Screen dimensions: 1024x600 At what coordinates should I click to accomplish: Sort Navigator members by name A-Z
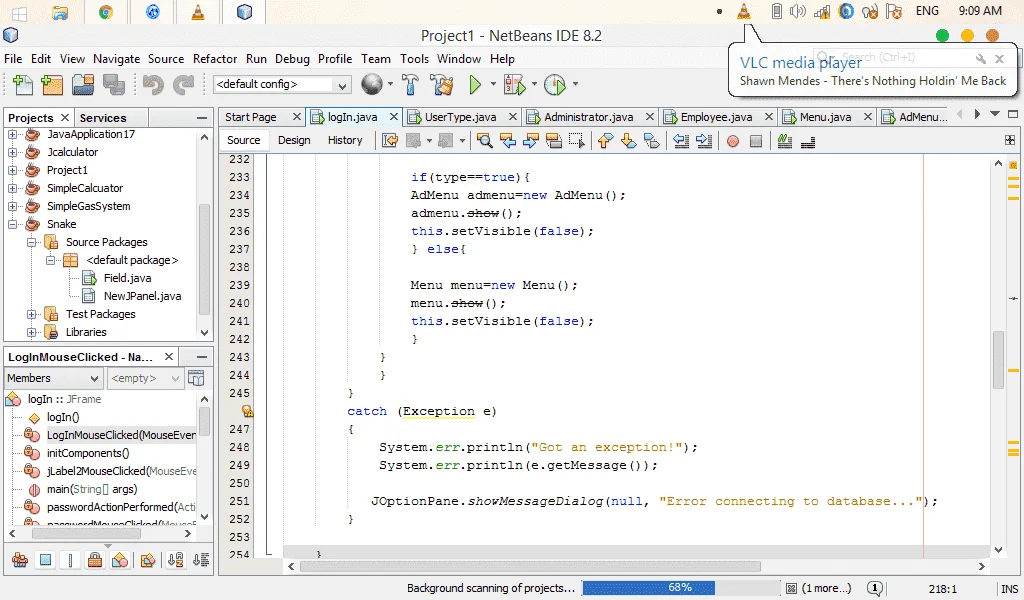pos(176,560)
